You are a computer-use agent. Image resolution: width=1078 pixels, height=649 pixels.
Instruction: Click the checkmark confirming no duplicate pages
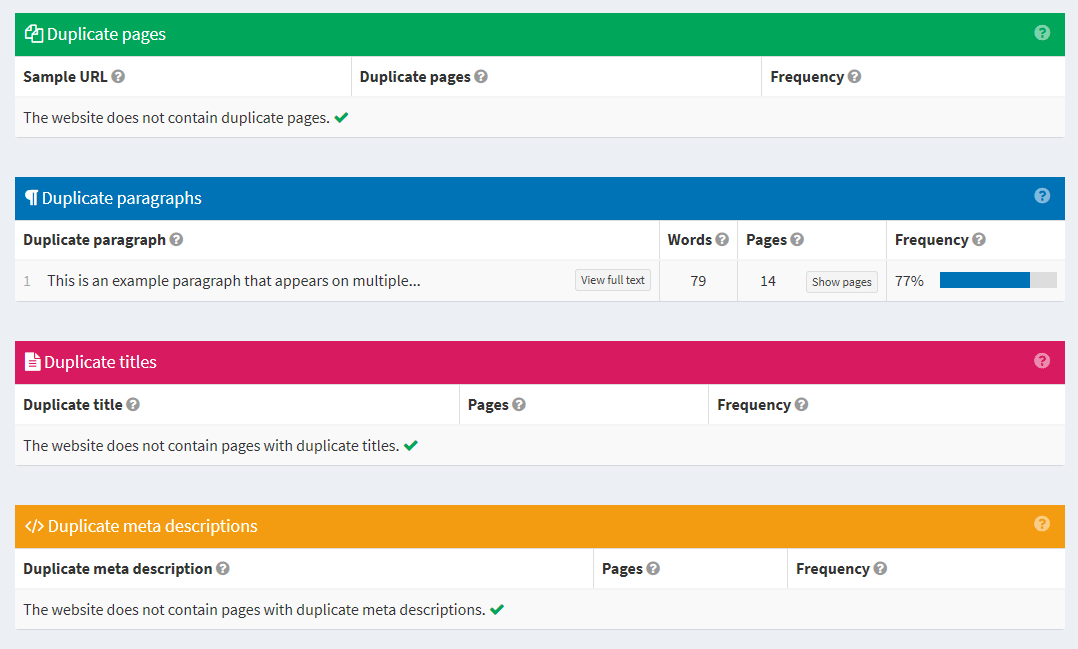[341, 117]
